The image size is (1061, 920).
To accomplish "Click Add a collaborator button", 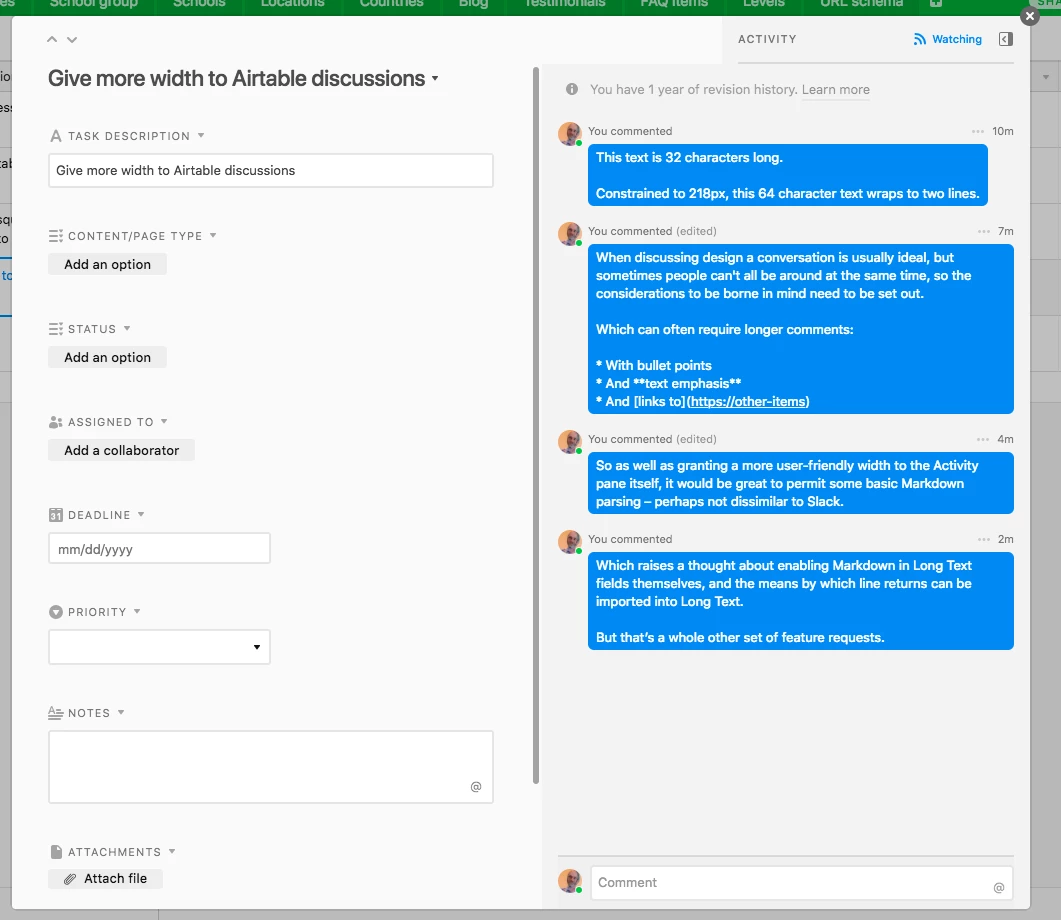I will tap(121, 451).
